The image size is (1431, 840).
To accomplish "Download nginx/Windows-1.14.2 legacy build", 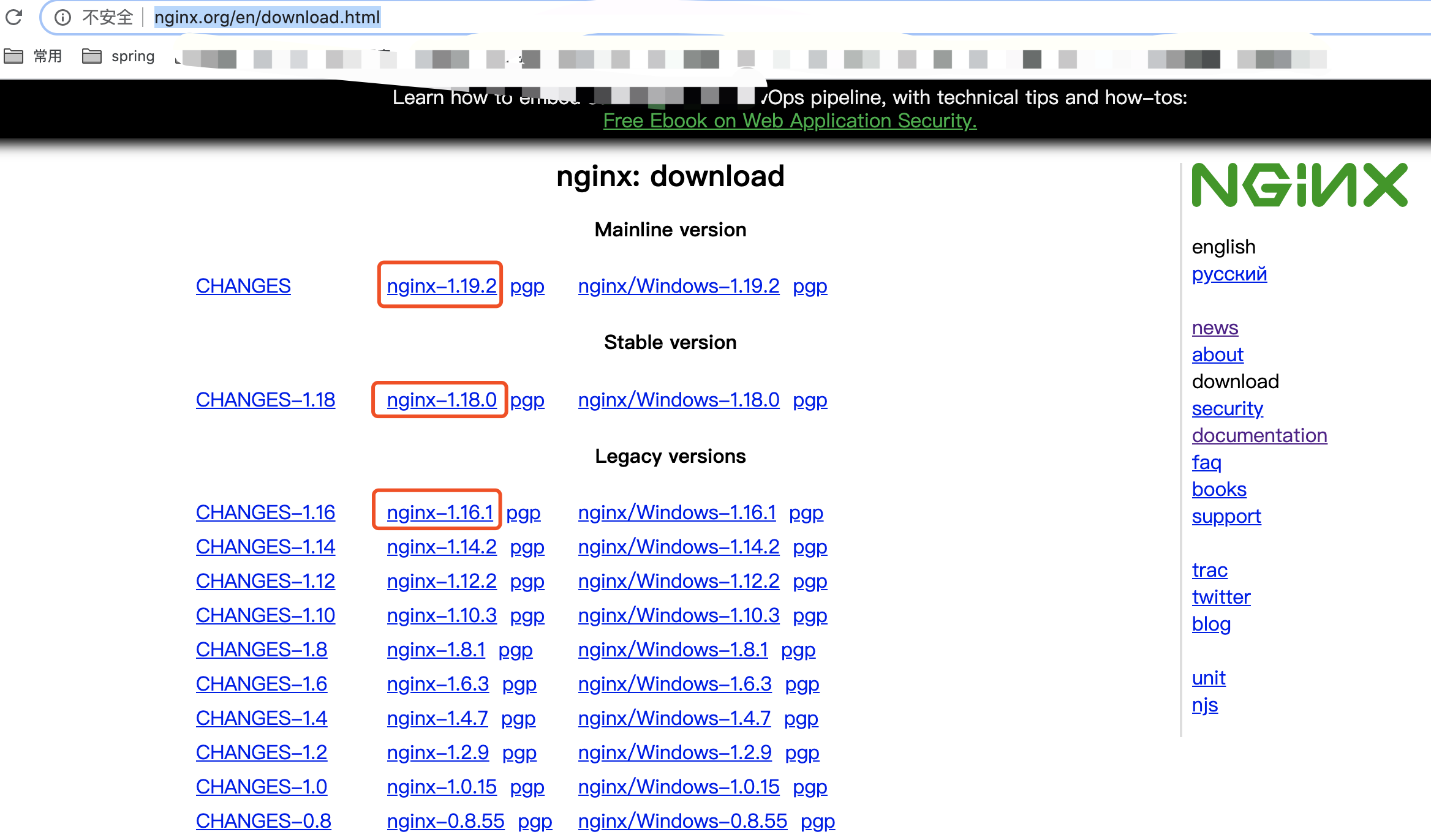I will click(x=678, y=547).
